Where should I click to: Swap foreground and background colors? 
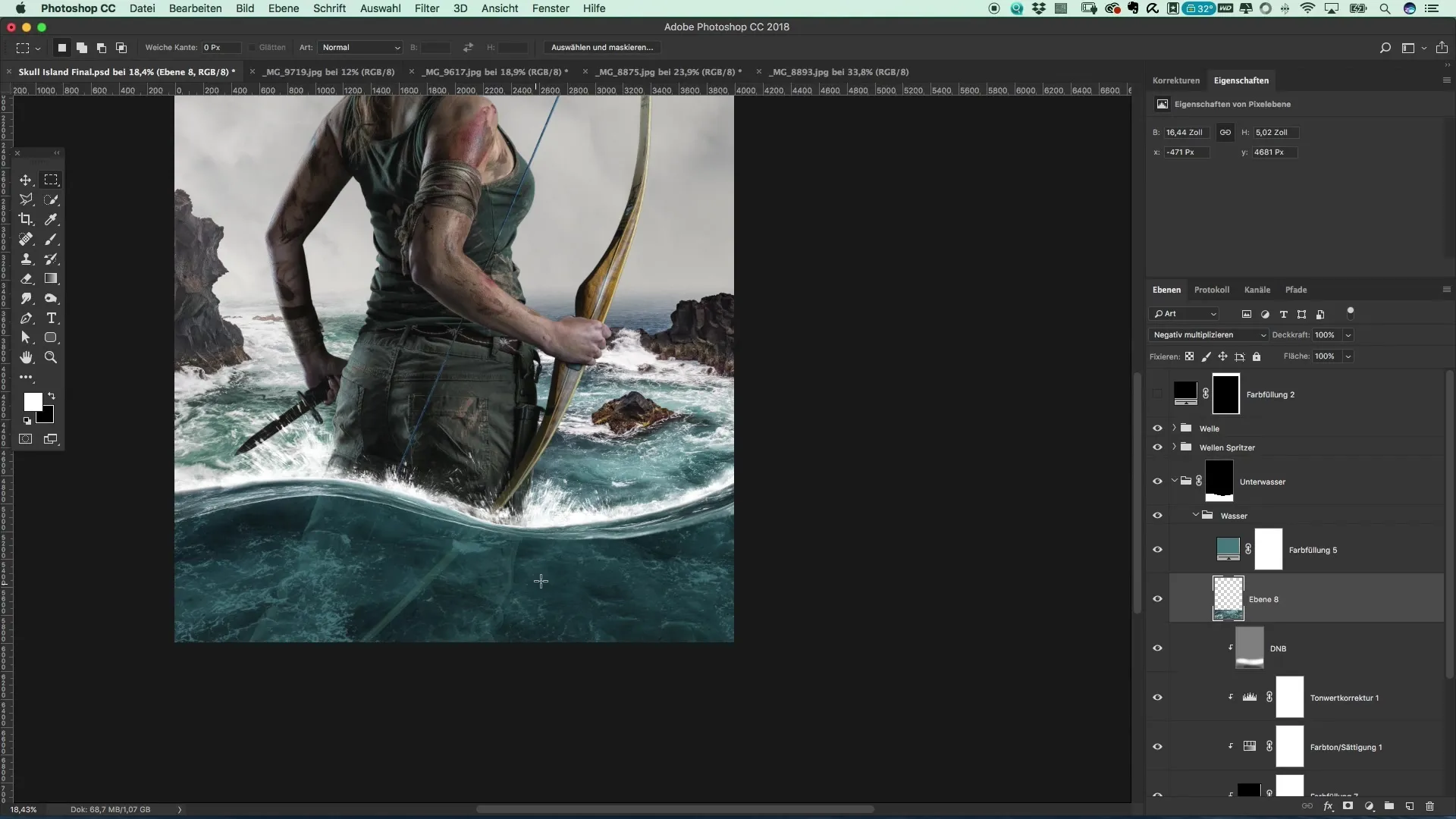[x=52, y=396]
